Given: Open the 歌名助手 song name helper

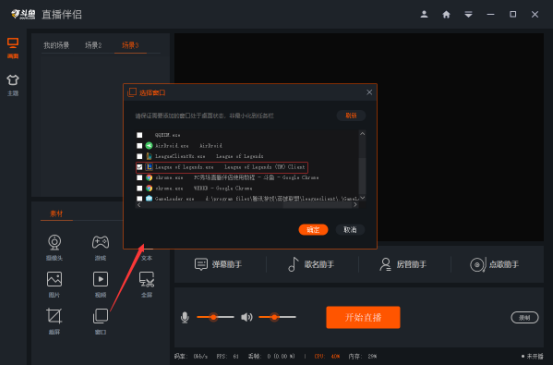Looking at the screenshot, I should tap(311, 264).
